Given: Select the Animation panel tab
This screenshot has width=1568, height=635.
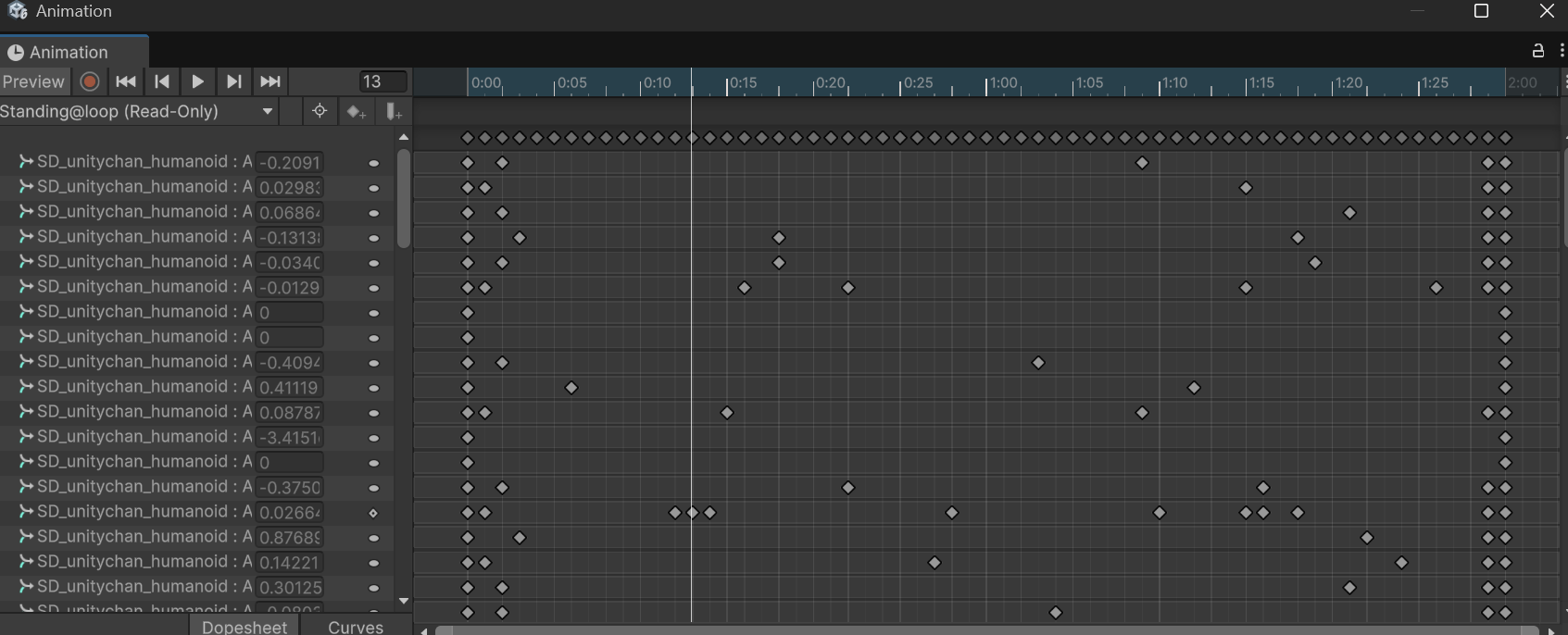Looking at the screenshot, I should (x=69, y=53).
